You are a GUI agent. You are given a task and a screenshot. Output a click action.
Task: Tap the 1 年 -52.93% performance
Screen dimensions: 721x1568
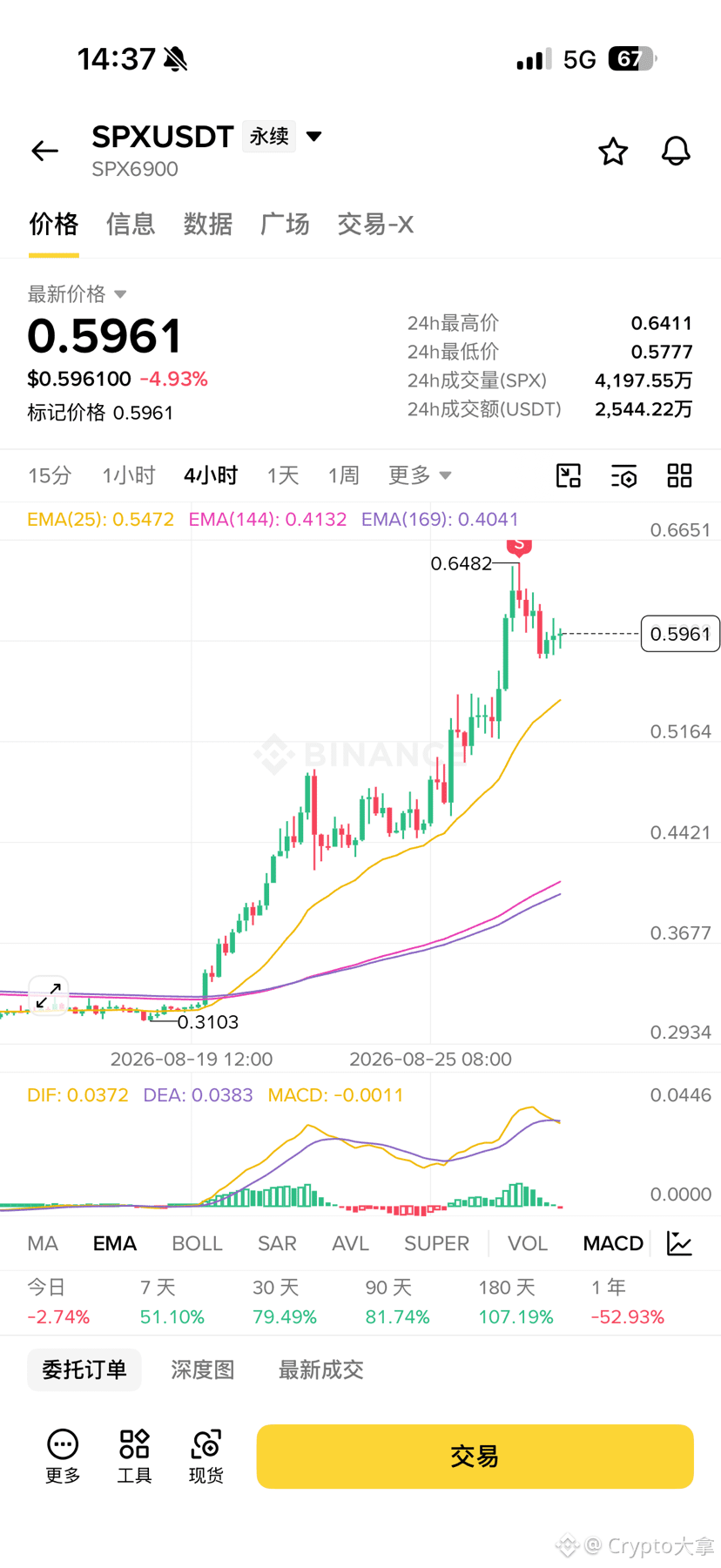coord(627,1302)
